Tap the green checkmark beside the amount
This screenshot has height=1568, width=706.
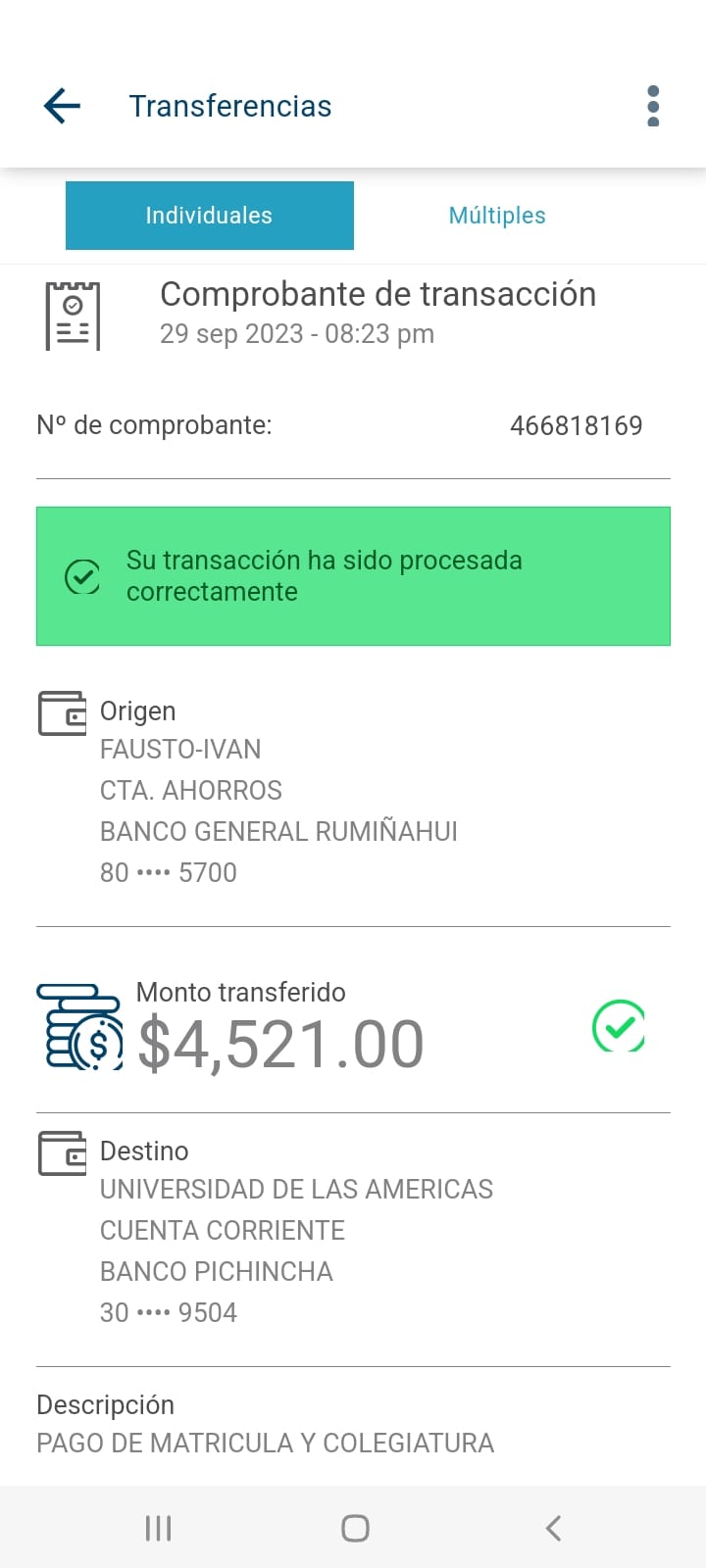619,1026
